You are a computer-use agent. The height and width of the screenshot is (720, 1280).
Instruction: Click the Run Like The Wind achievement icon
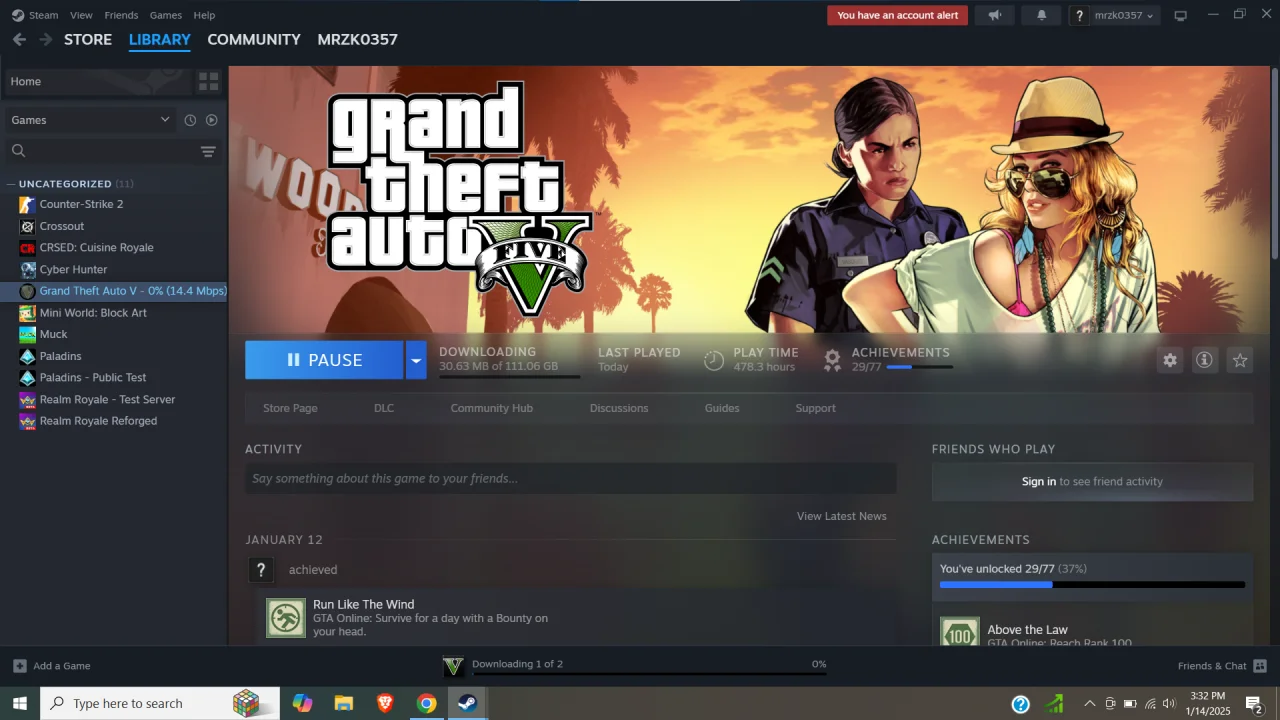(x=286, y=618)
